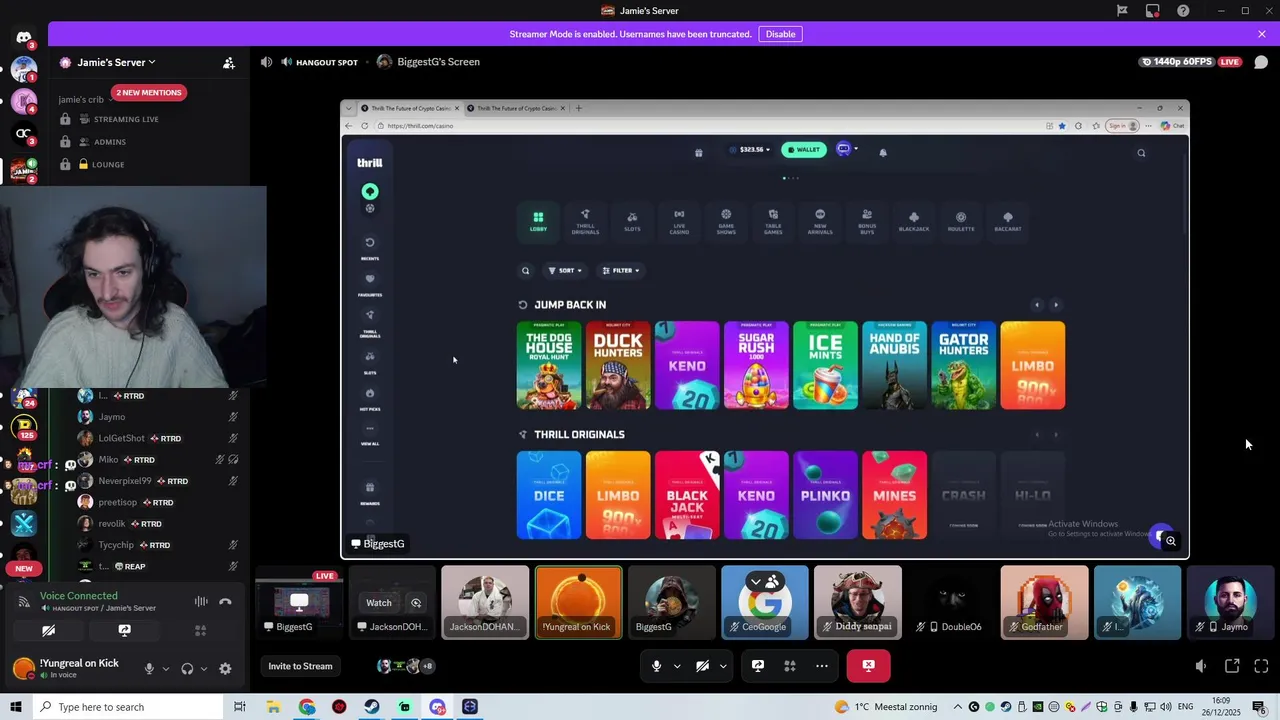This screenshot has height=720, width=1280.
Task: Open the Streaming Live channel
Action: click(126, 119)
